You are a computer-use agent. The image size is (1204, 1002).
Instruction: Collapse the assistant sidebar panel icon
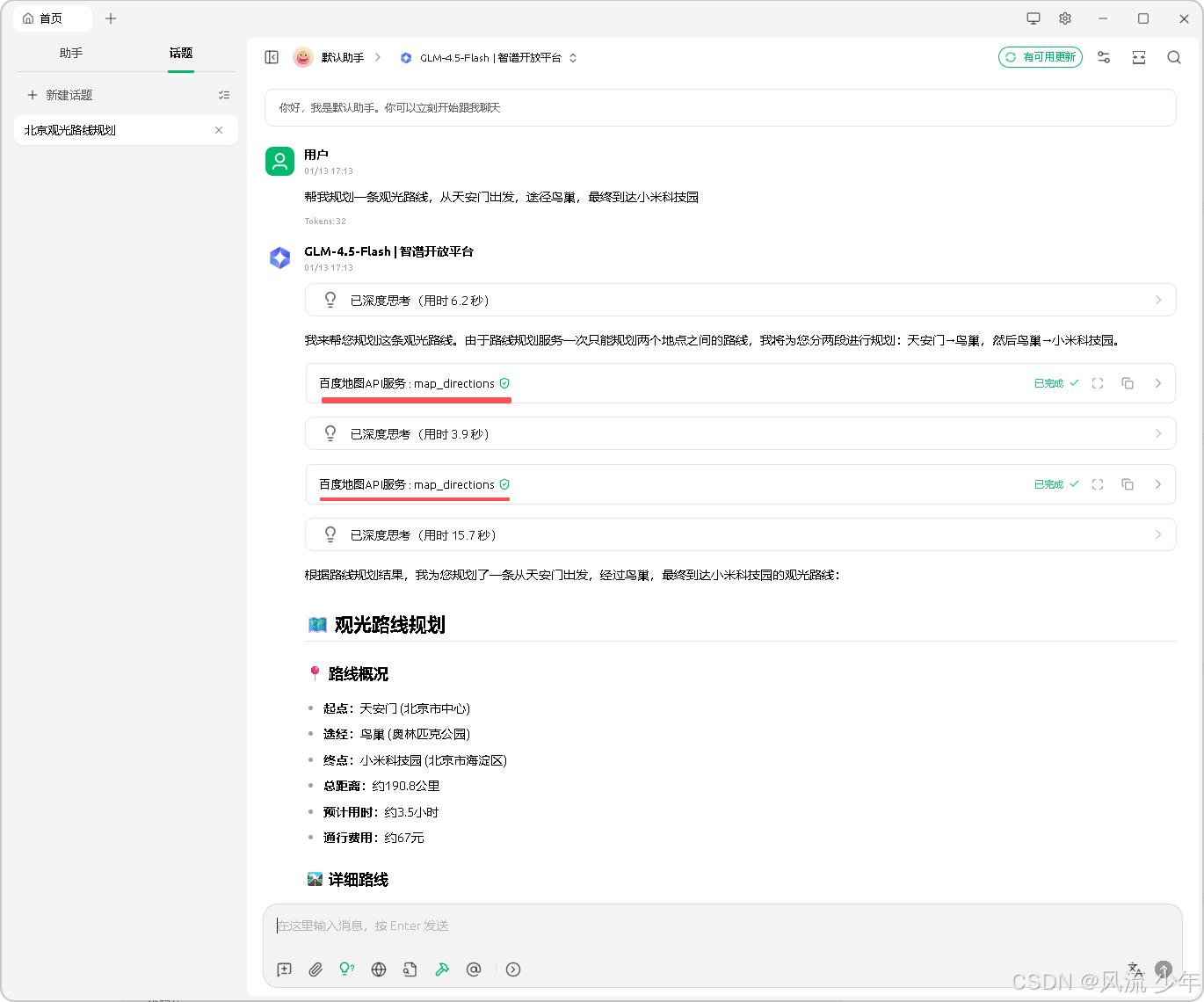click(x=272, y=57)
